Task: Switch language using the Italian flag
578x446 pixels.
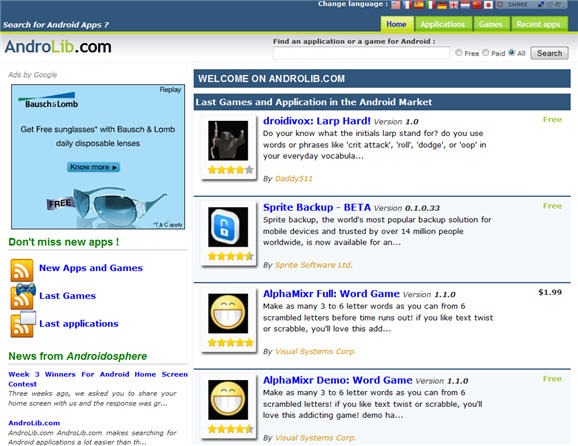Action: (x=430, y=4)
